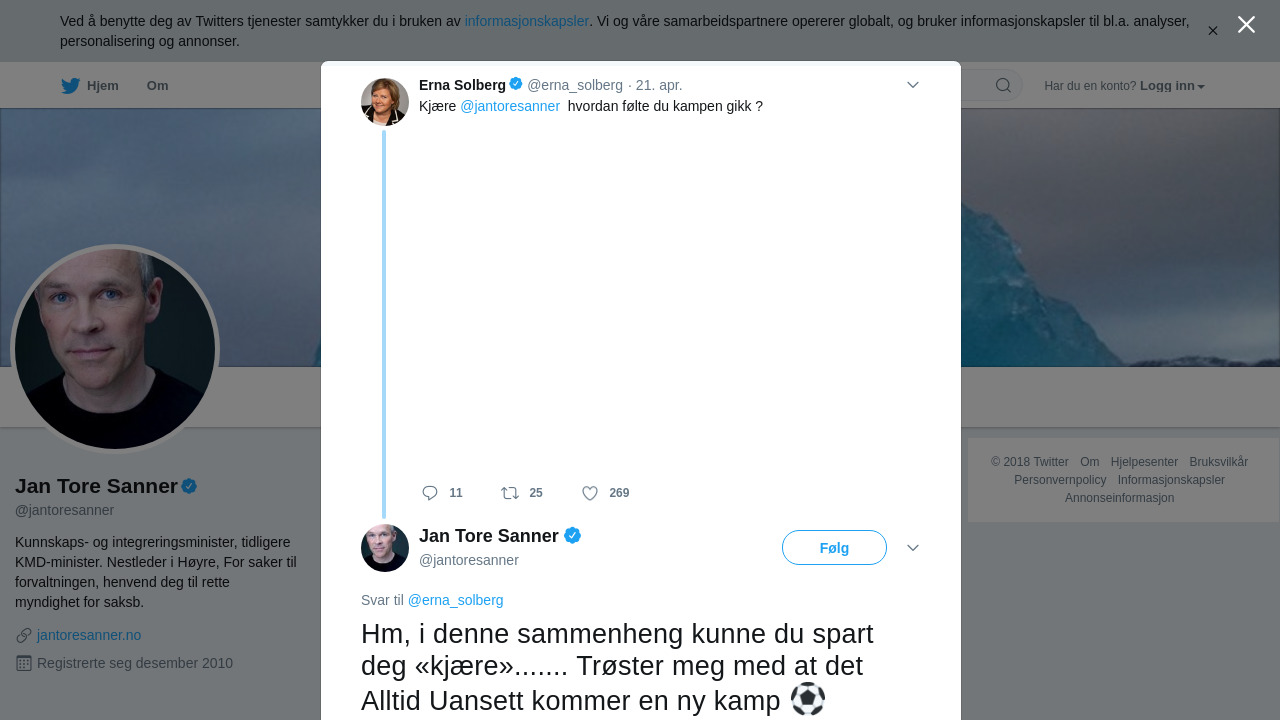The height and width of the screenshot is (720, 1280).
Task: Expand the options chevron on Erna Solberg's tweet
Action: coord(913,85)
